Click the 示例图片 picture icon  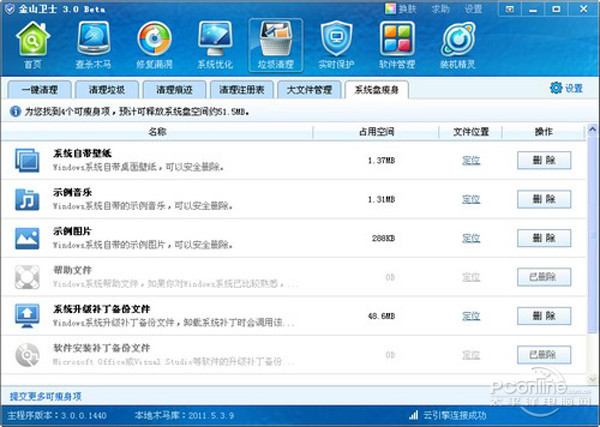27,238
